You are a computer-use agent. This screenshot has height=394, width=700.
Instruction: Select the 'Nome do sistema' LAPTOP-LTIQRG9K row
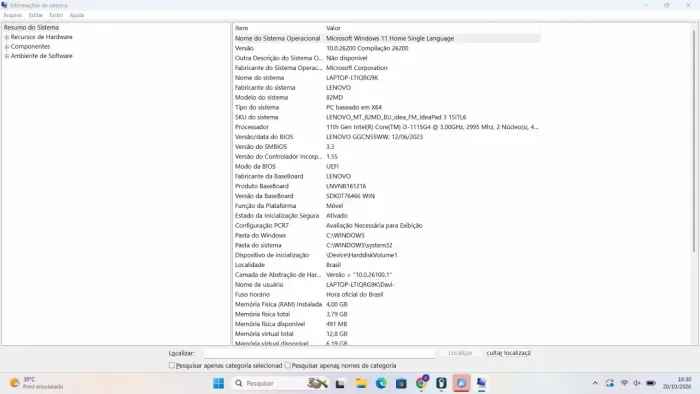[387, 78]
